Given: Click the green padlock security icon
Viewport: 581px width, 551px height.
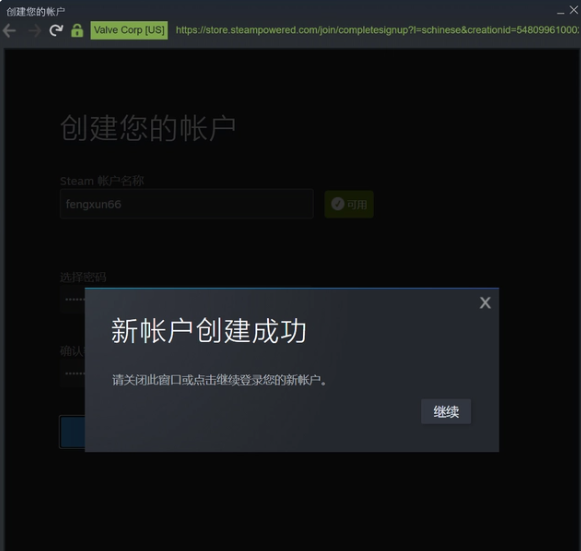Looking at the screenshot, I should pos(77,30).
